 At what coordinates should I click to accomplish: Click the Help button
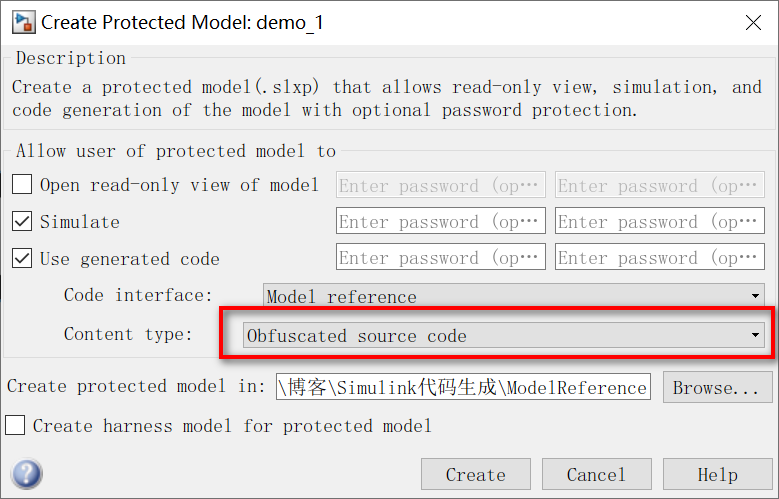coord(717,474)
